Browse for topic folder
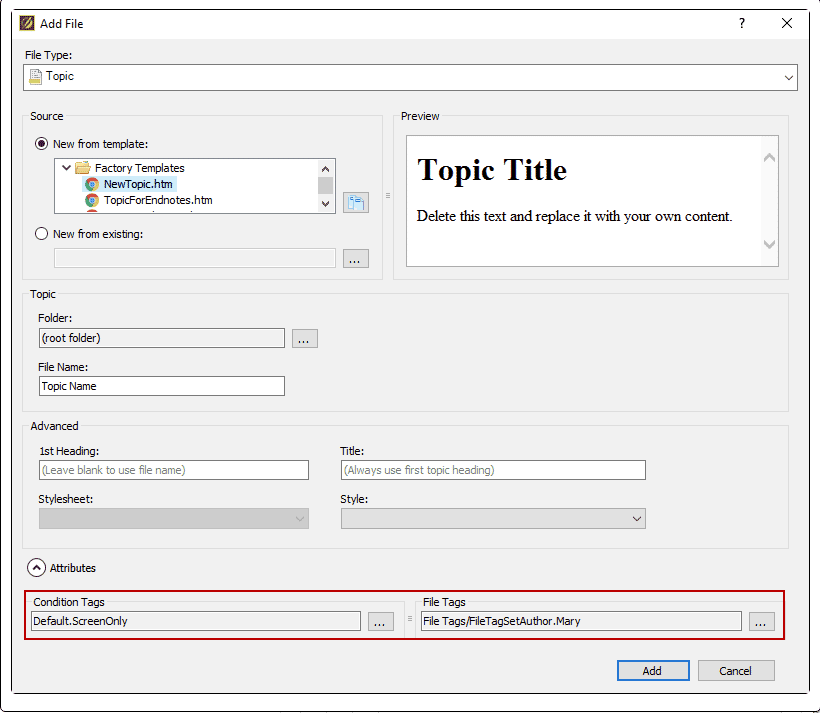 pos(304,338)
